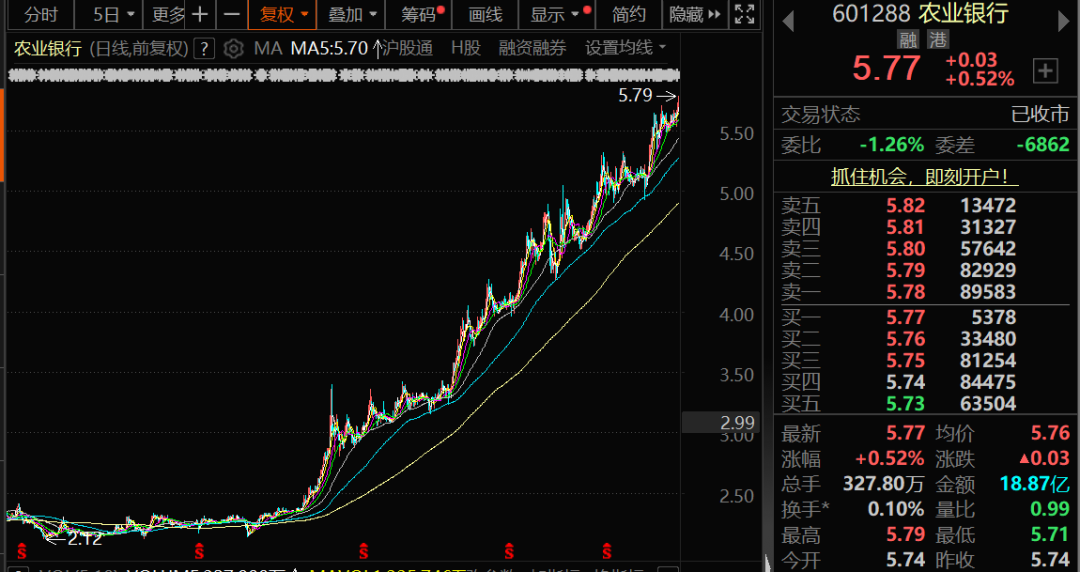The height and width of the screenshot is (572, 1080).
Task: Select 买四 bid price 5.74
Action: click(x=905, y=382)
